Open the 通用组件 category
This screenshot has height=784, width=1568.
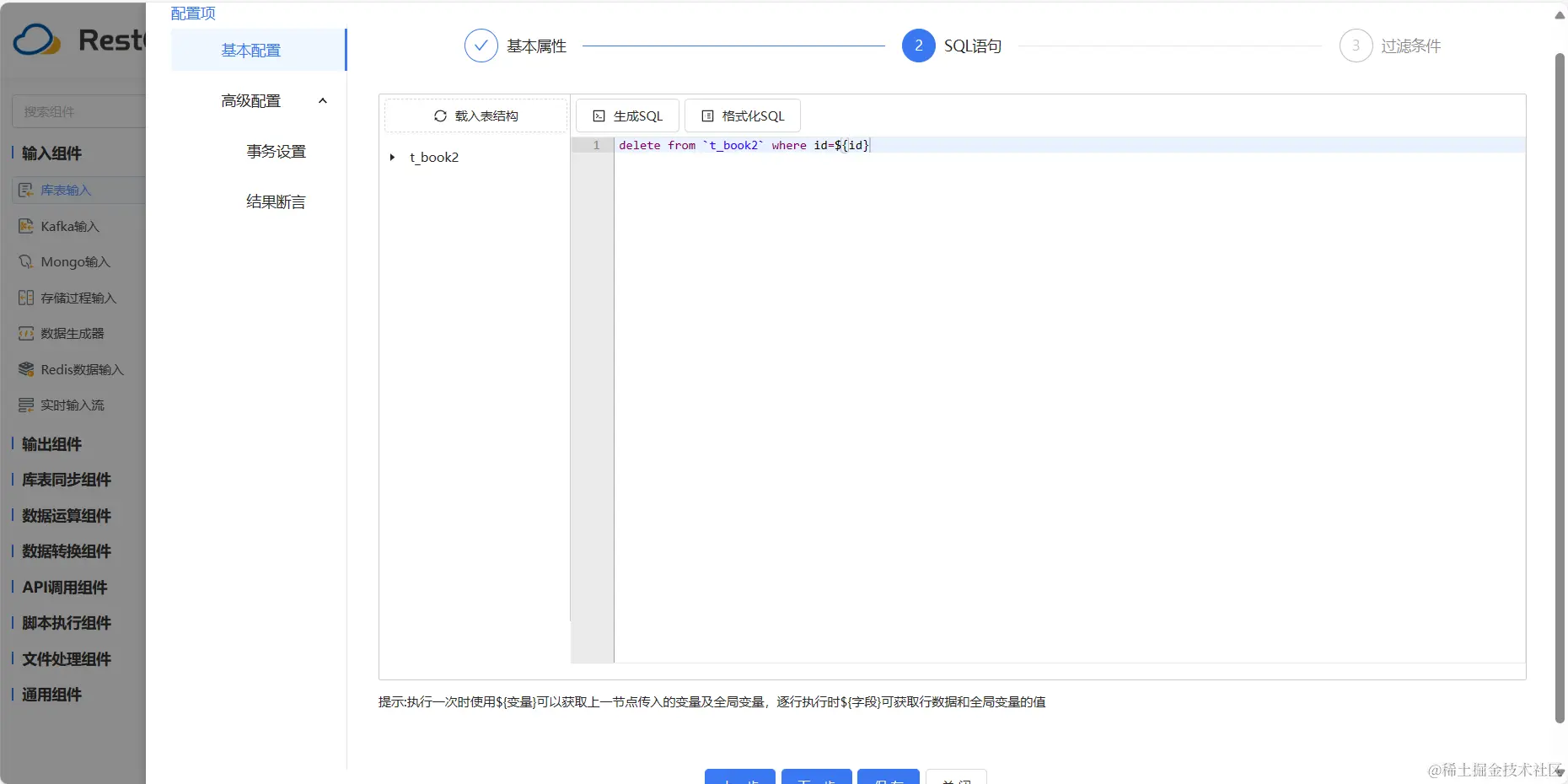coord(51,695)
